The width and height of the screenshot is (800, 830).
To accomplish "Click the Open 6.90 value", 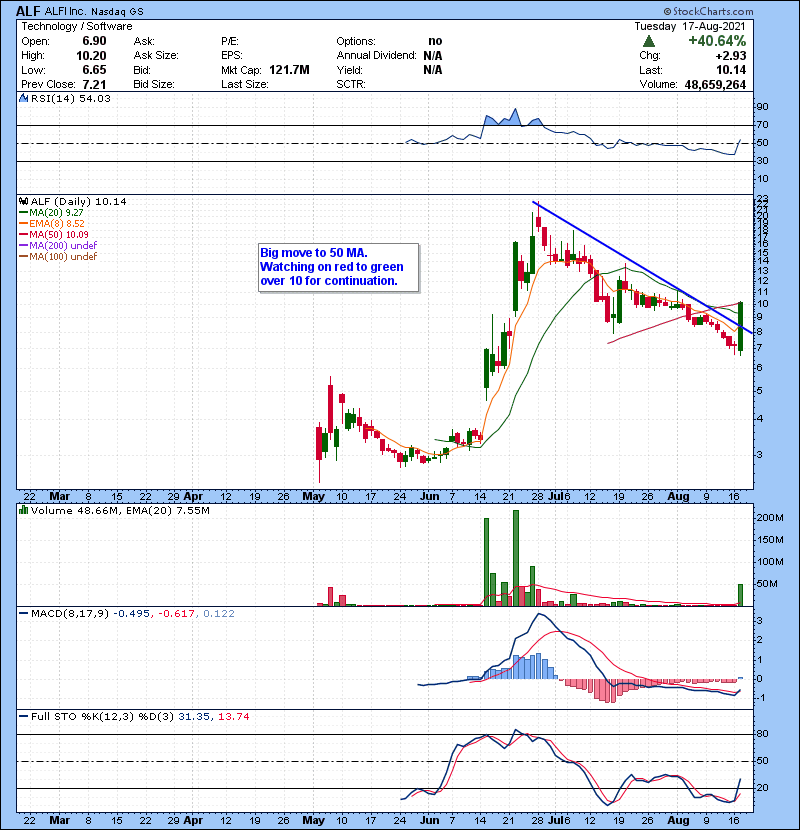I will (94, 41).
